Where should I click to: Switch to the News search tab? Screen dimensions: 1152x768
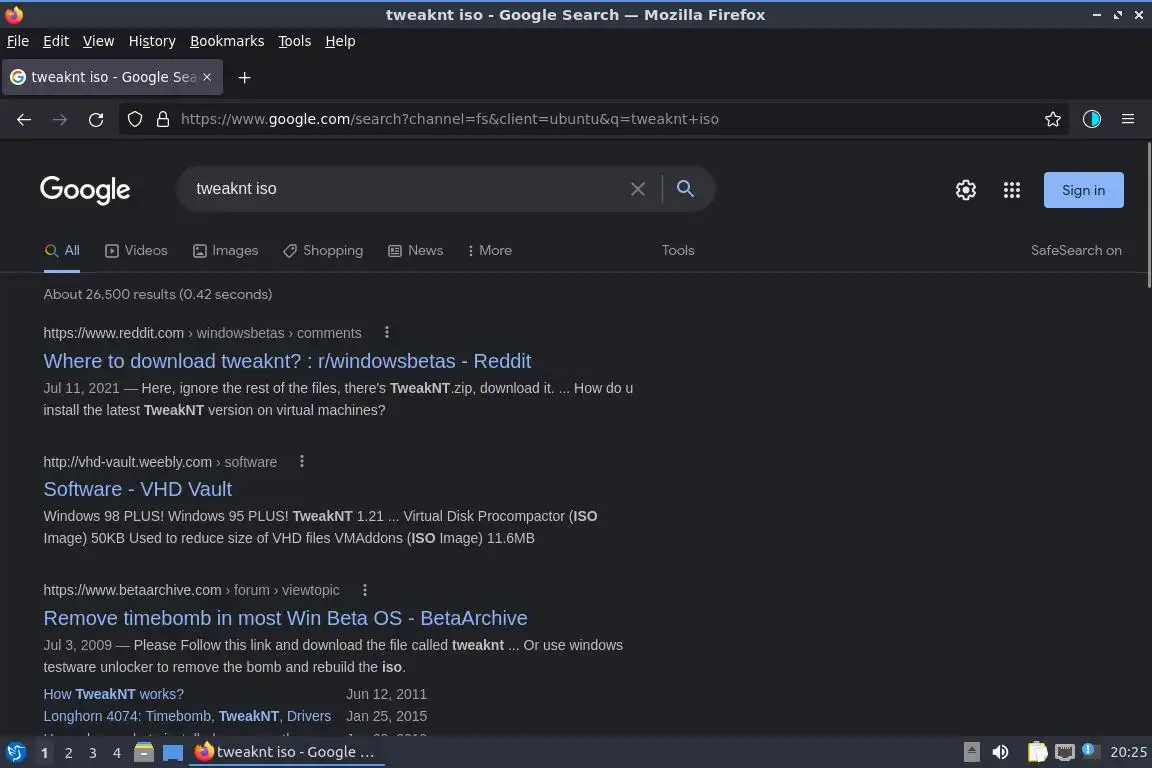tap(415, 251)
